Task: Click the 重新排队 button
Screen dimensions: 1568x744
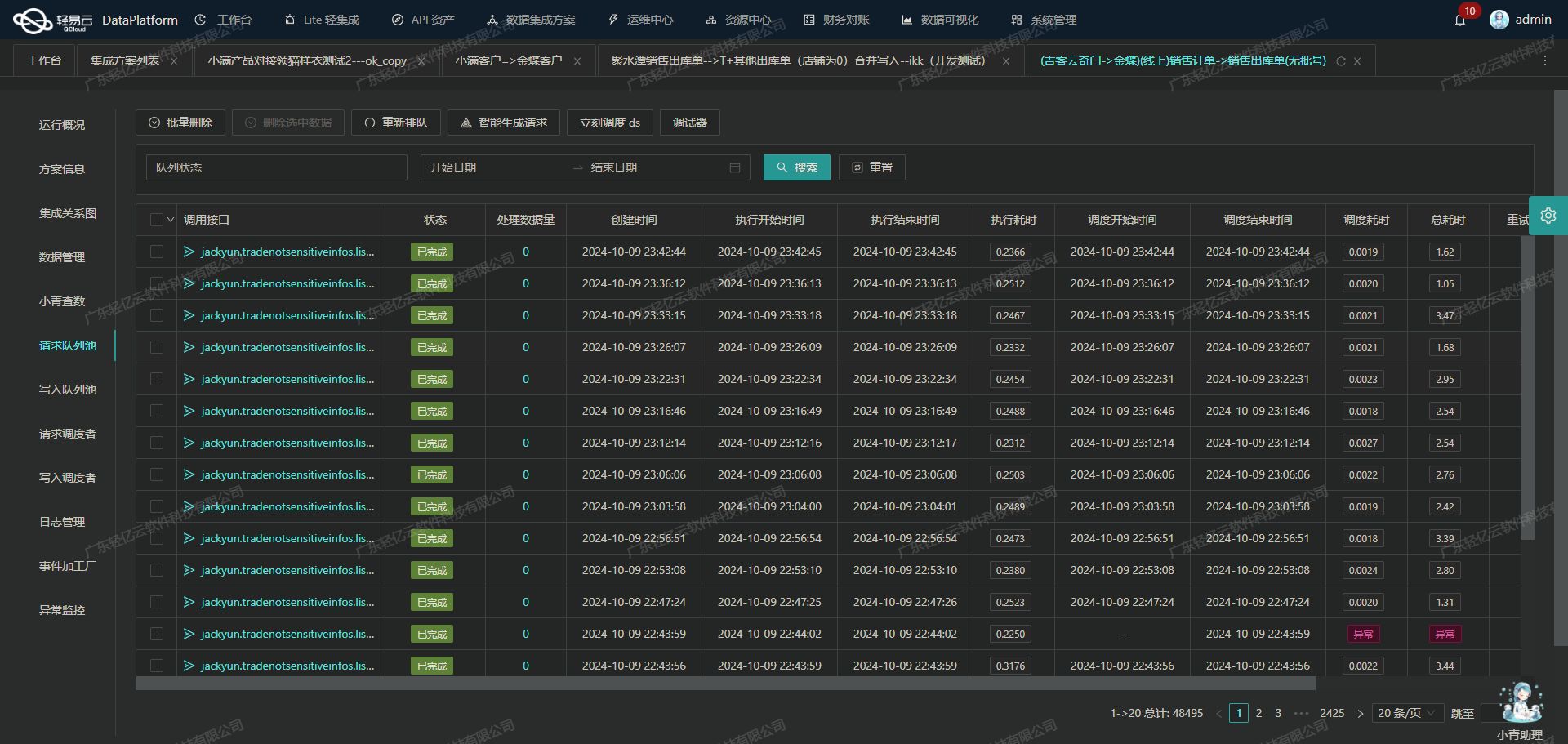Action: [x=396, y=123]
